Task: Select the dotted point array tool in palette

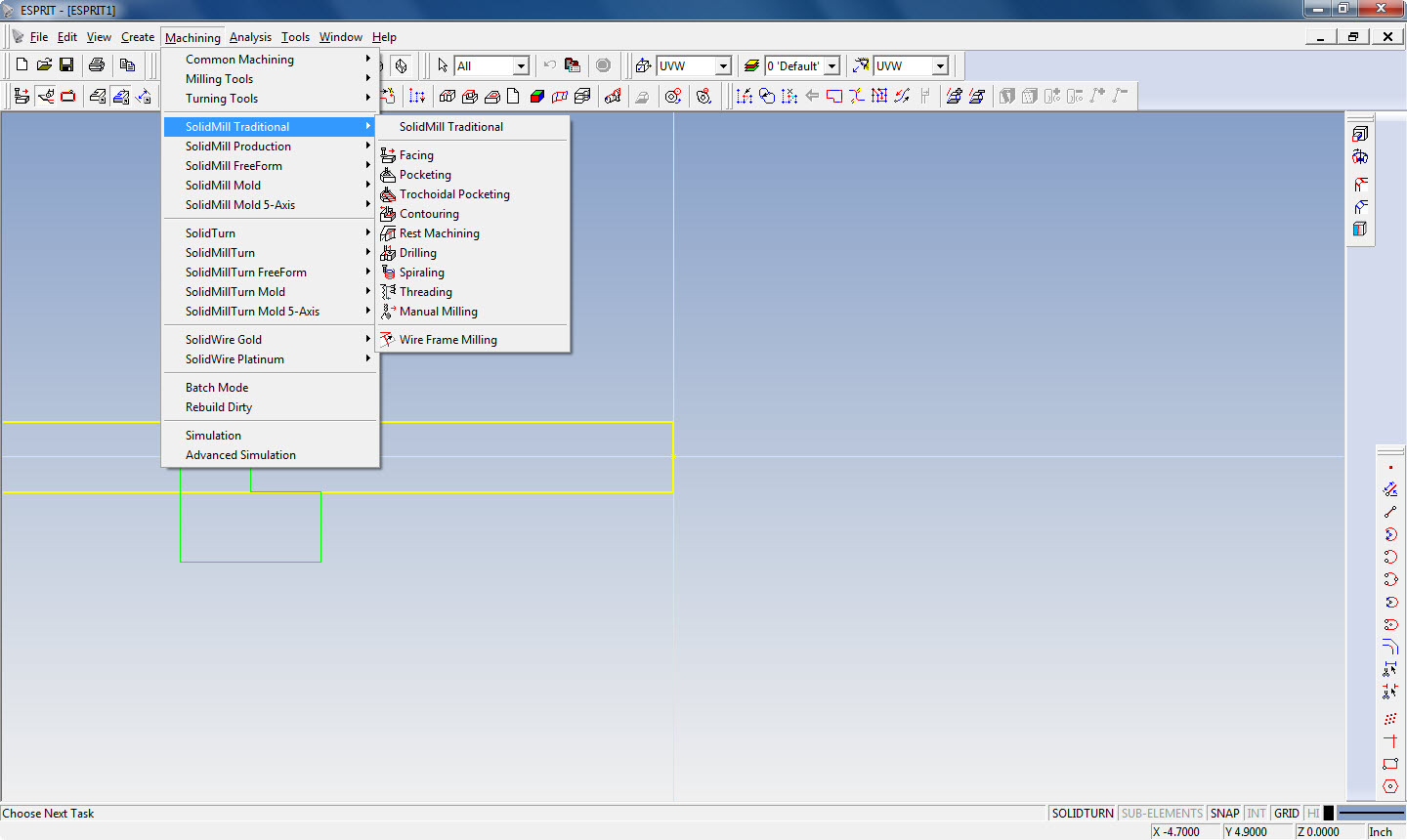Action: 1390,719
